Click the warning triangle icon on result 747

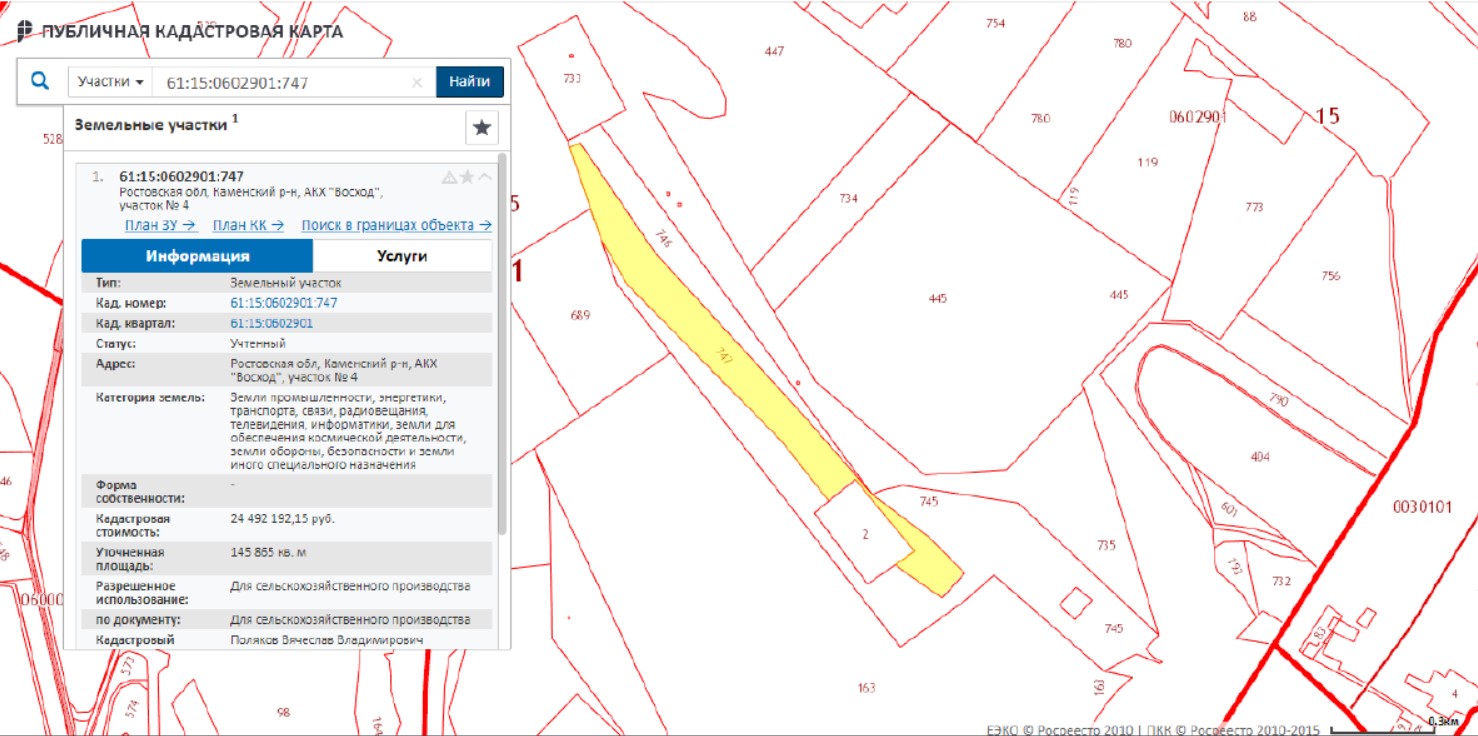(449, 178)
